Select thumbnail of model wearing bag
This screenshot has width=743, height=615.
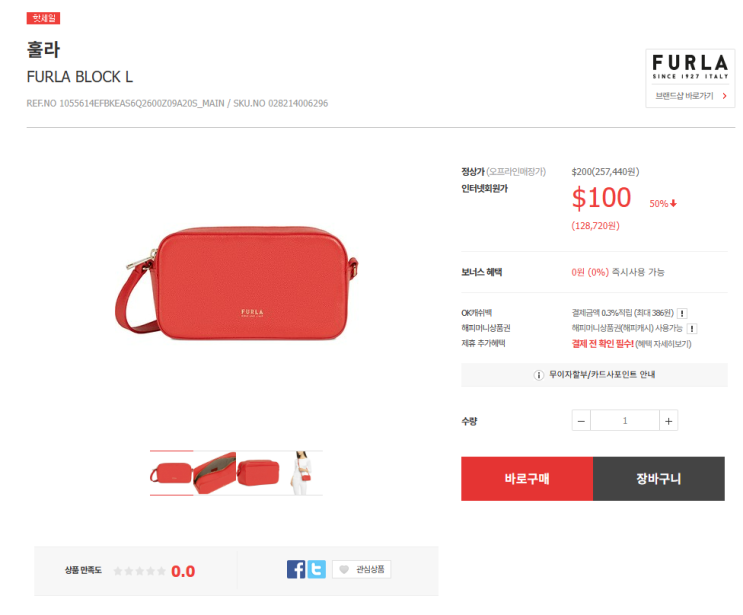301,473
